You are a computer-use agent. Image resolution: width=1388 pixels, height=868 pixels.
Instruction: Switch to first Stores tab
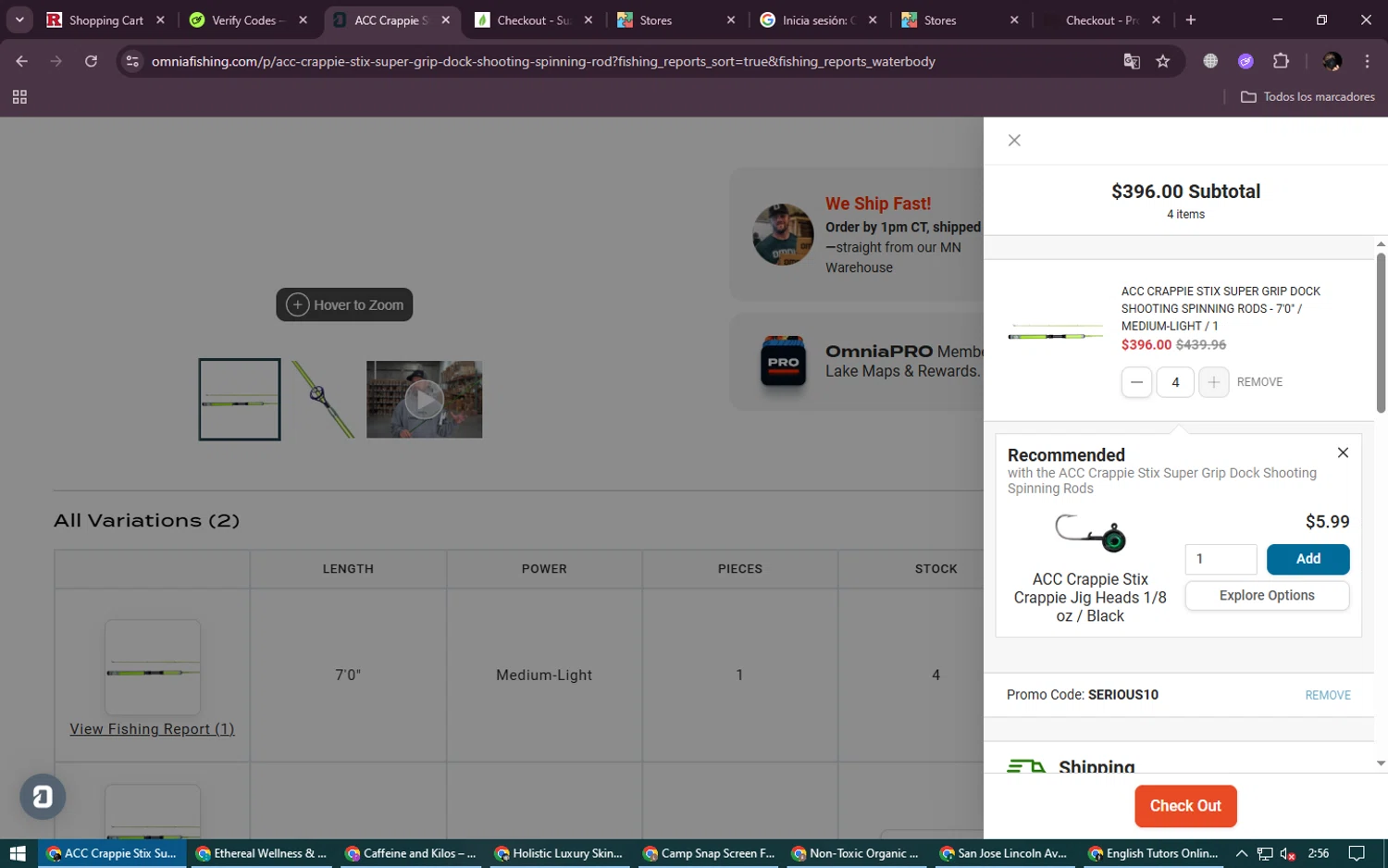(675, 19)
